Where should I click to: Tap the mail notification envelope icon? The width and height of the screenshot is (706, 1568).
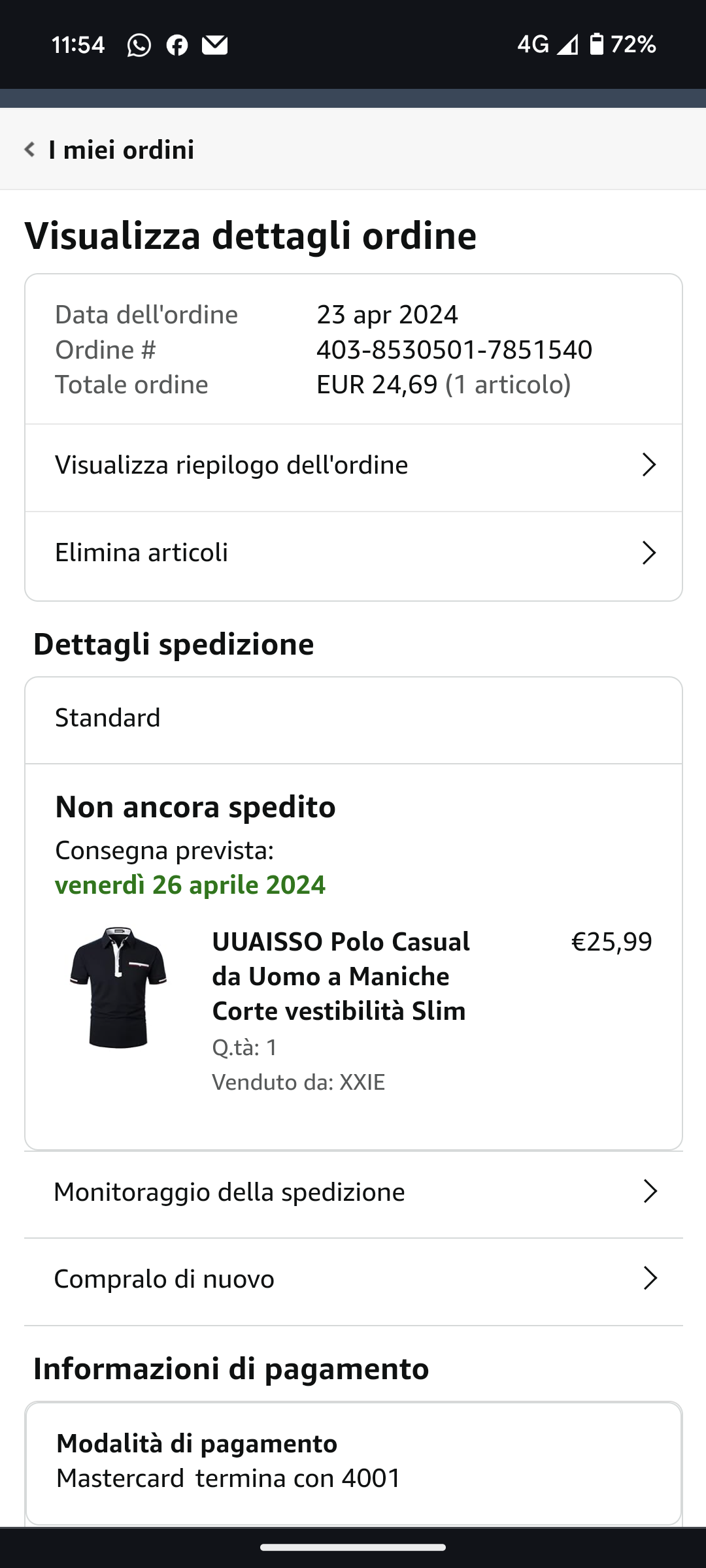(x=214, y=45)
